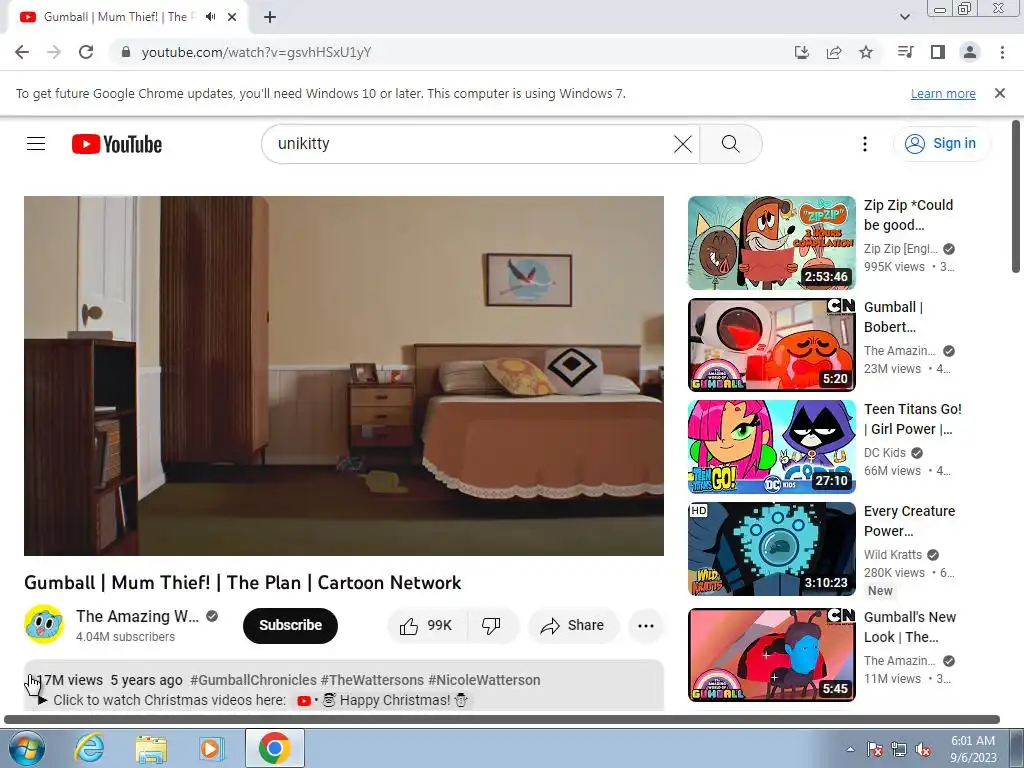The width and height of the screenshot is (1024, 768).
Task: Open the Action Center flag icon
Action: coord(875,749)
